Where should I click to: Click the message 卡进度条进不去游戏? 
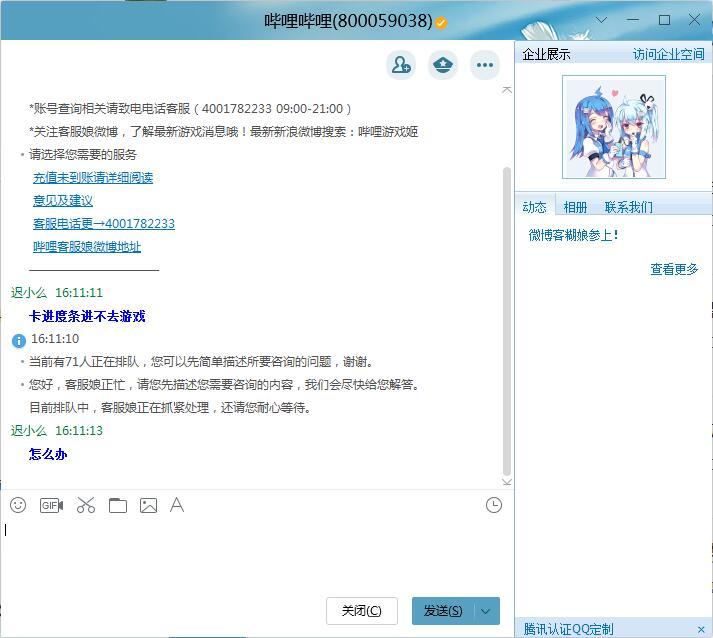87,316
